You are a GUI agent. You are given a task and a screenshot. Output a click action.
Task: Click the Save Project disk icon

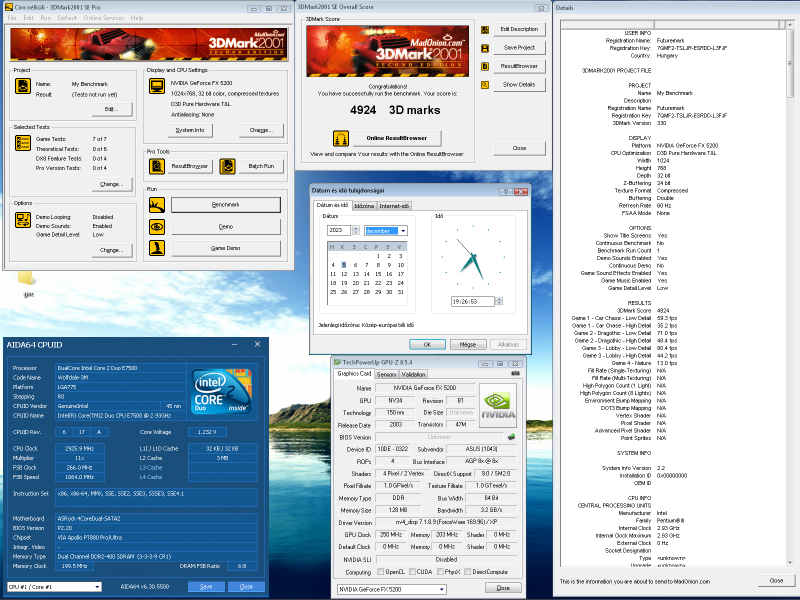pos(485,48)
